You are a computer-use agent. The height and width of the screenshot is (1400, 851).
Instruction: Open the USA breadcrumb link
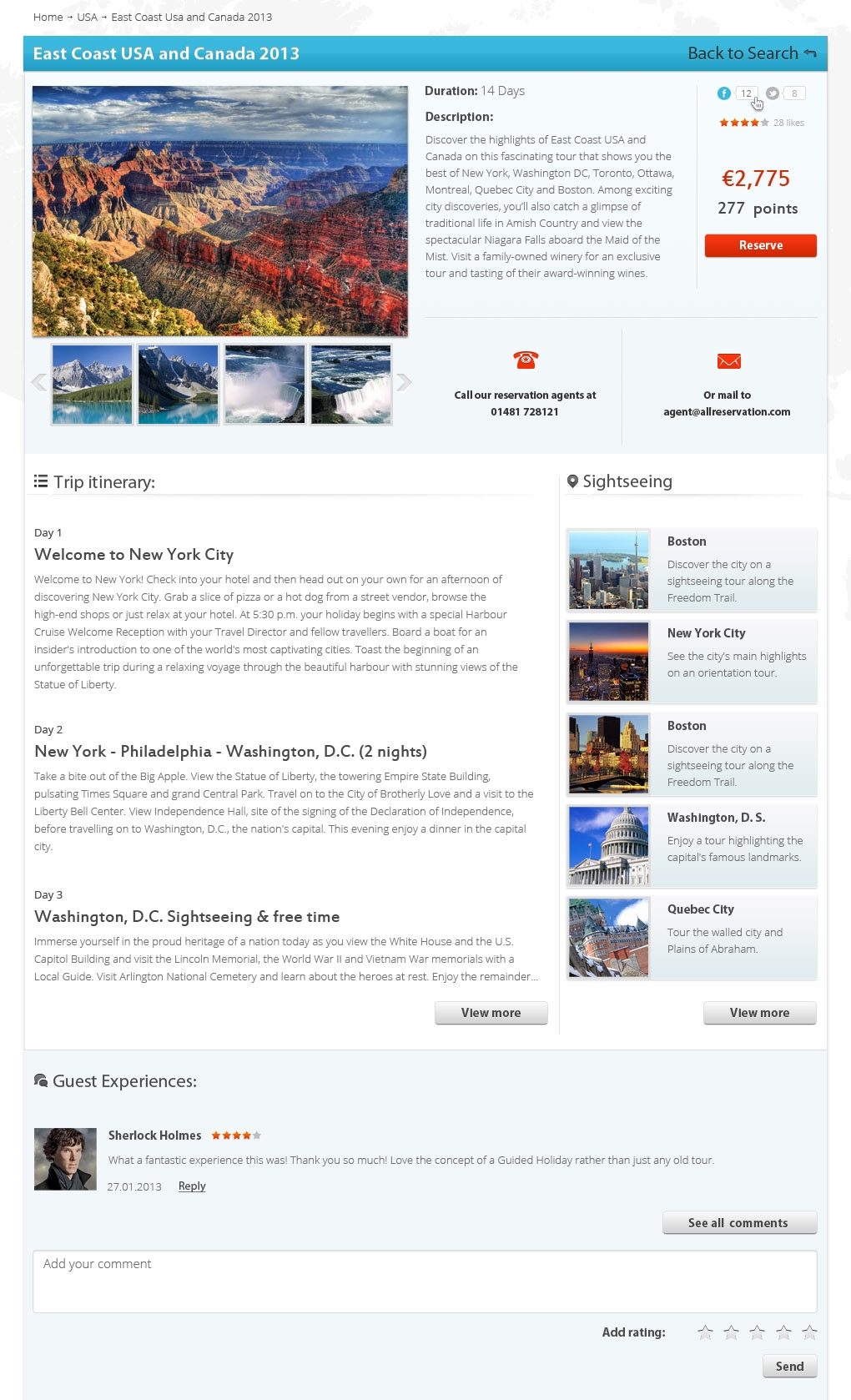(x=88, y=17)
